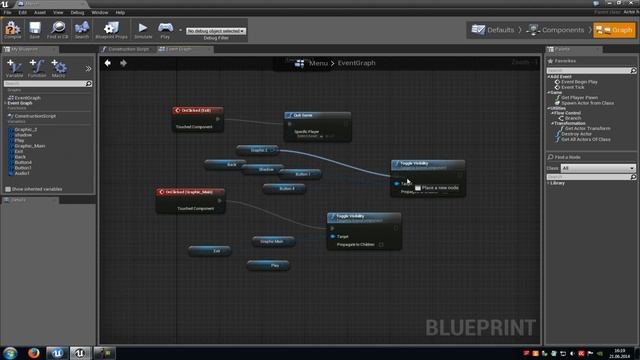Switch to the Graph mode
Image resolution: width=640 pixels, height=360 pixels.
pyautogui.click(x=614, y=30)
